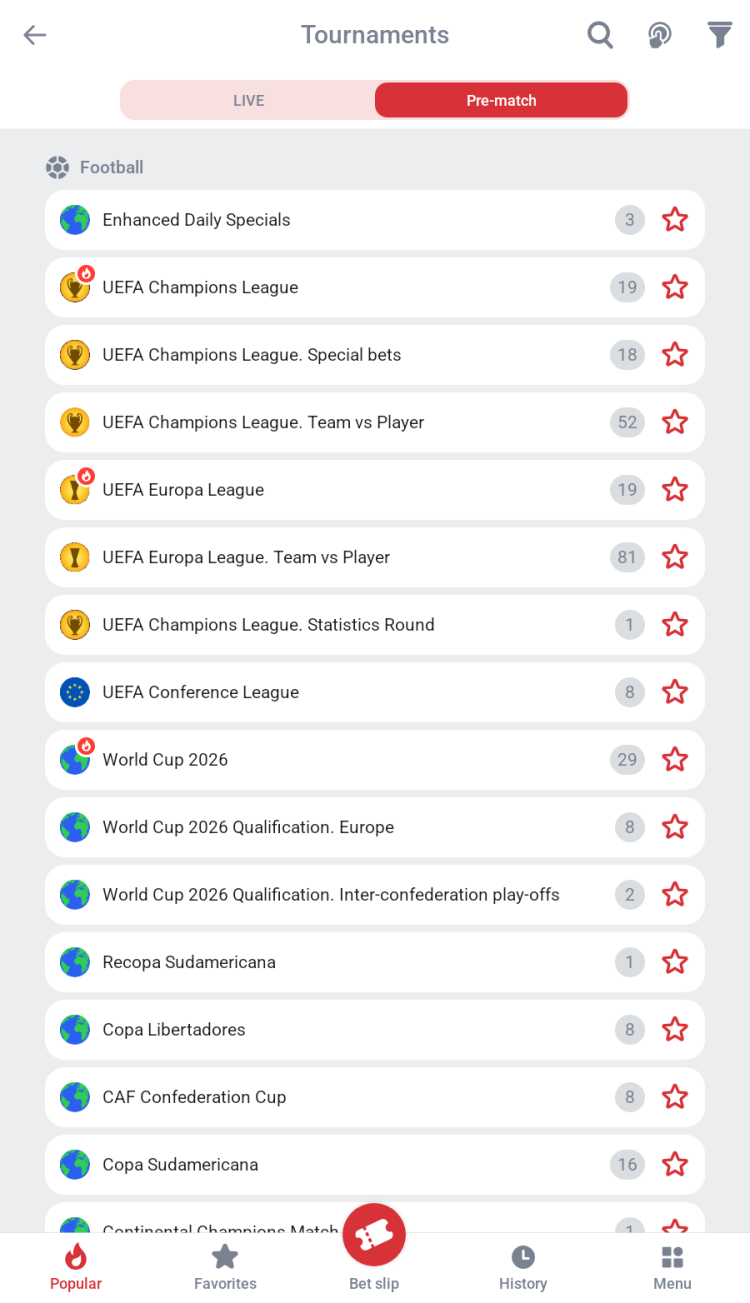Open World Cup 2026 Qualification. Europe row

pos(300,827)
